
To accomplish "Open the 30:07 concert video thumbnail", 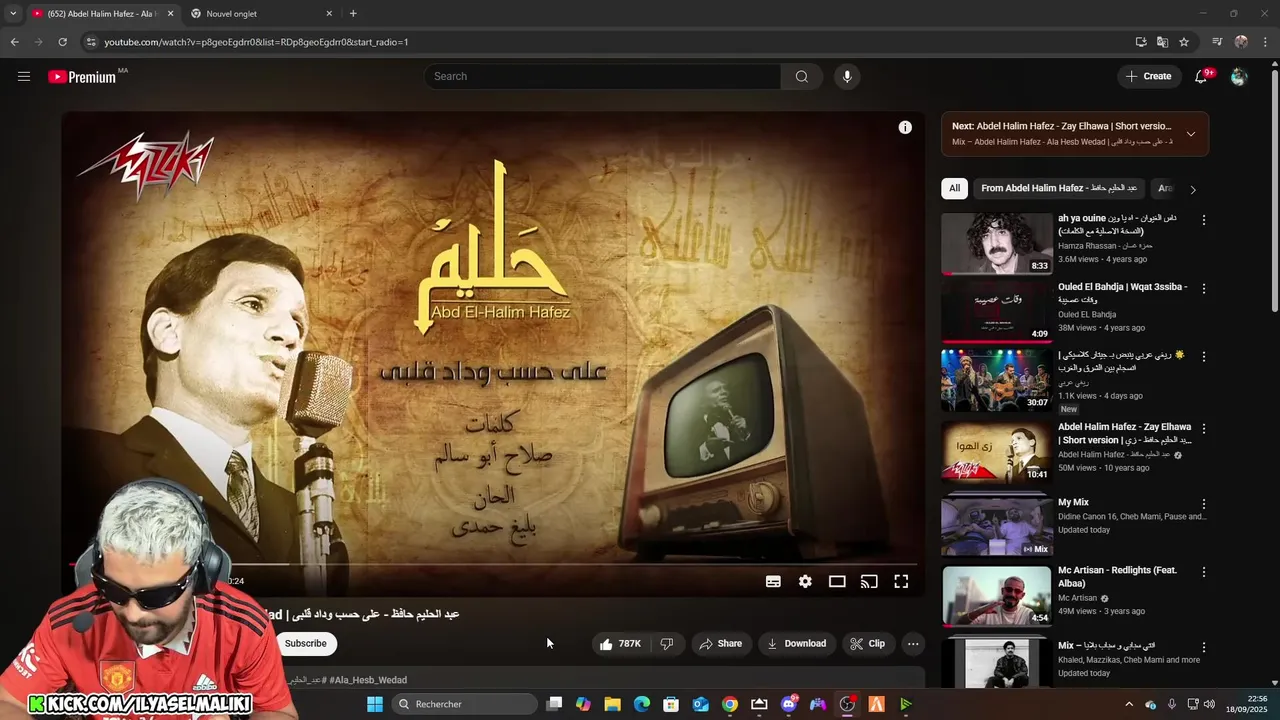I will click(996, 379).
